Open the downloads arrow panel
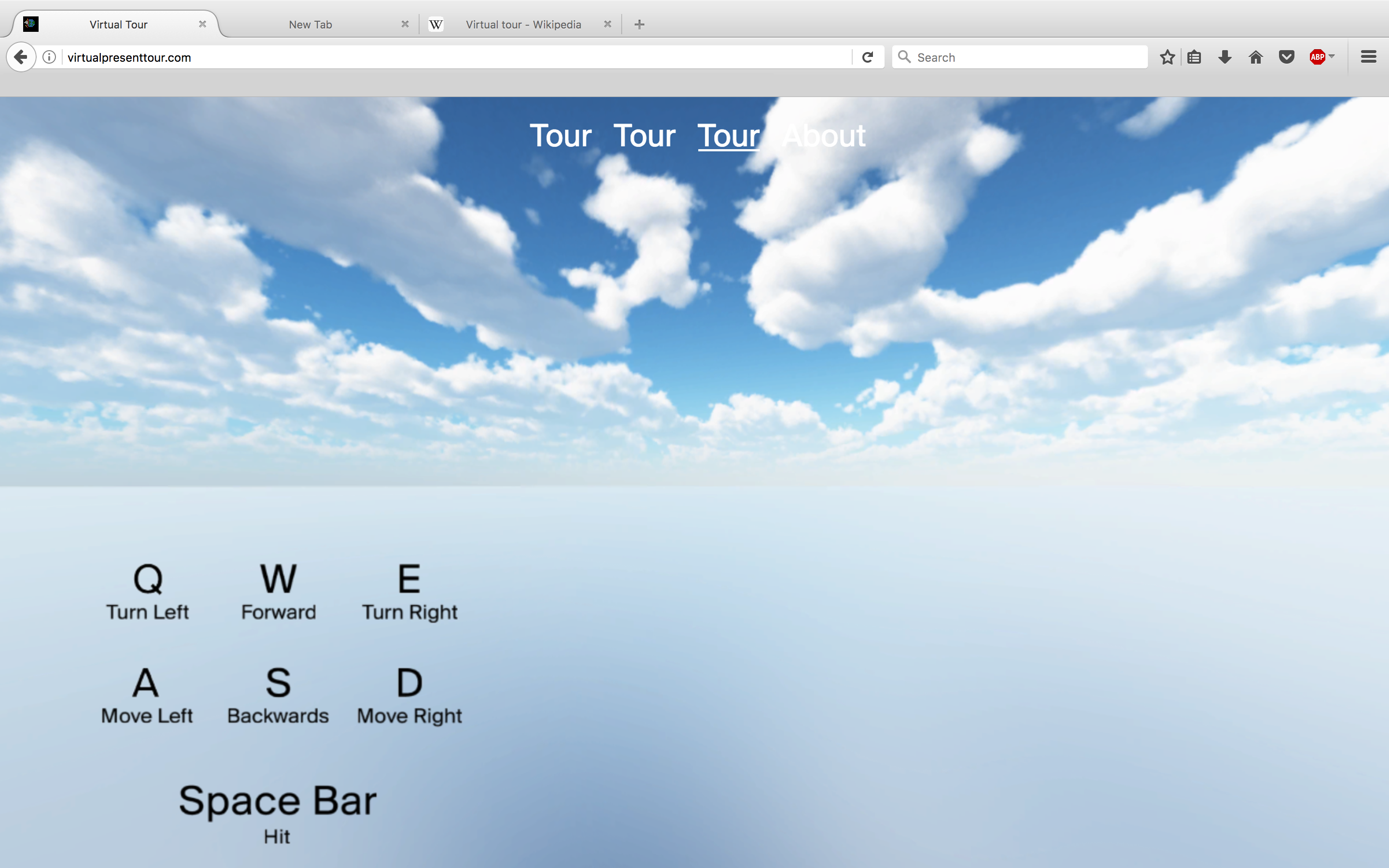The height and width of the screenshot is (868, 1389). pyautogui.click(x=1225, y=57)
